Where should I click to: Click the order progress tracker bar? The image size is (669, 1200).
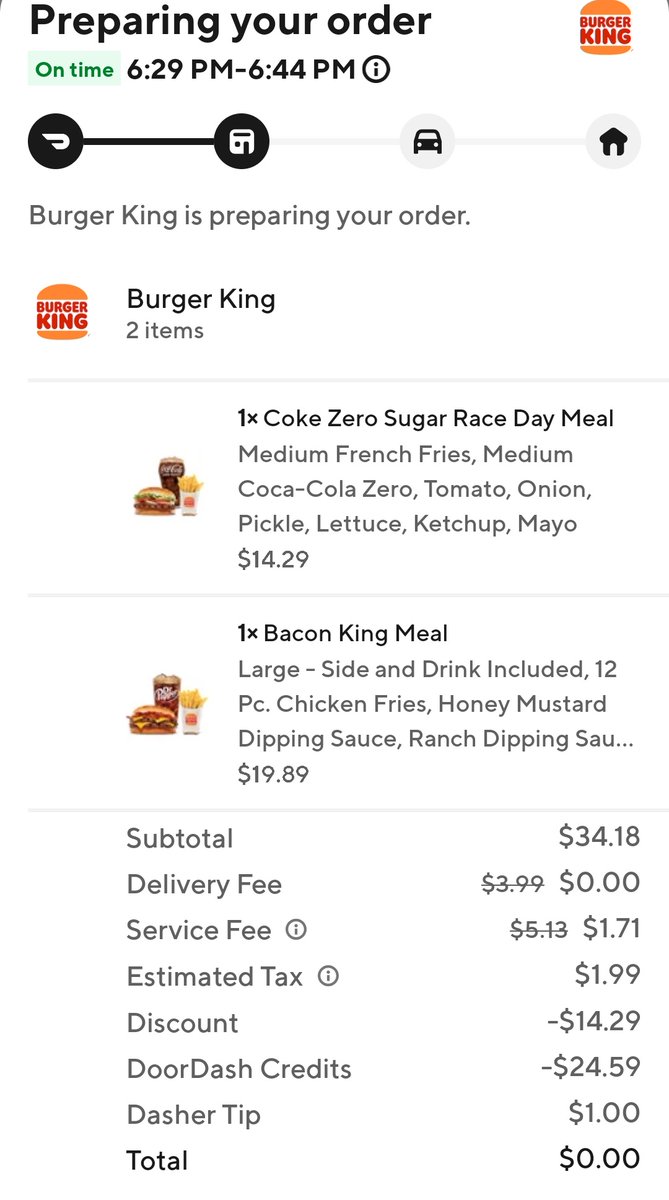tap(334, 142)
